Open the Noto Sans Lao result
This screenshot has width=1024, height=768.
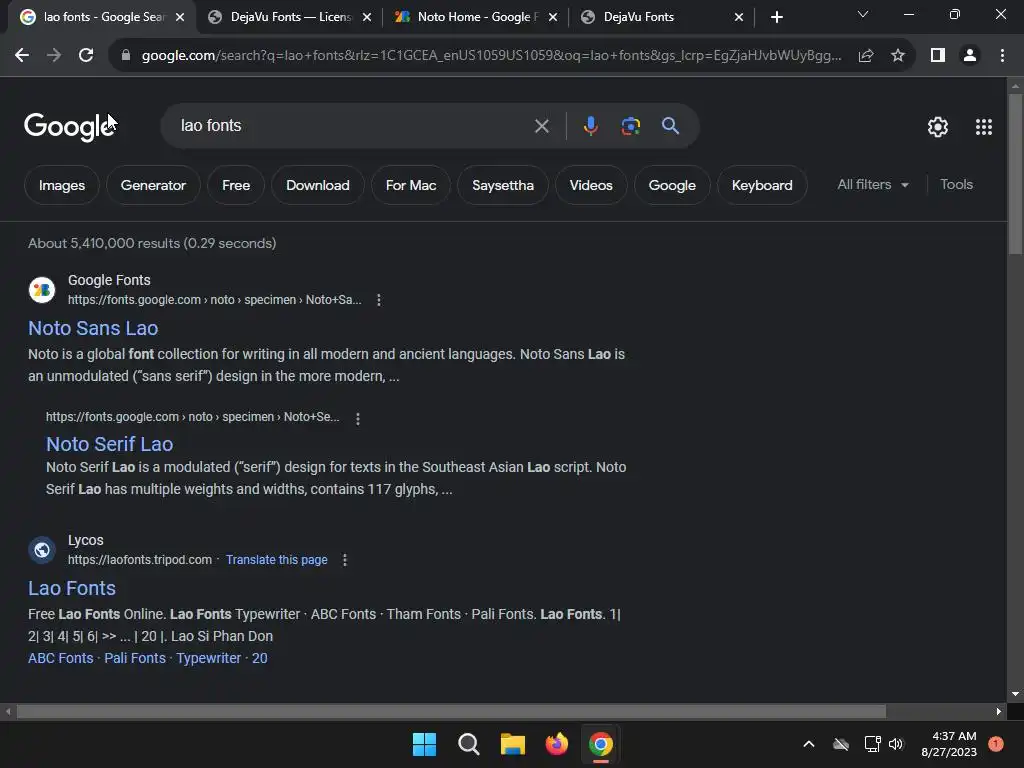click(x=93, y=328)
